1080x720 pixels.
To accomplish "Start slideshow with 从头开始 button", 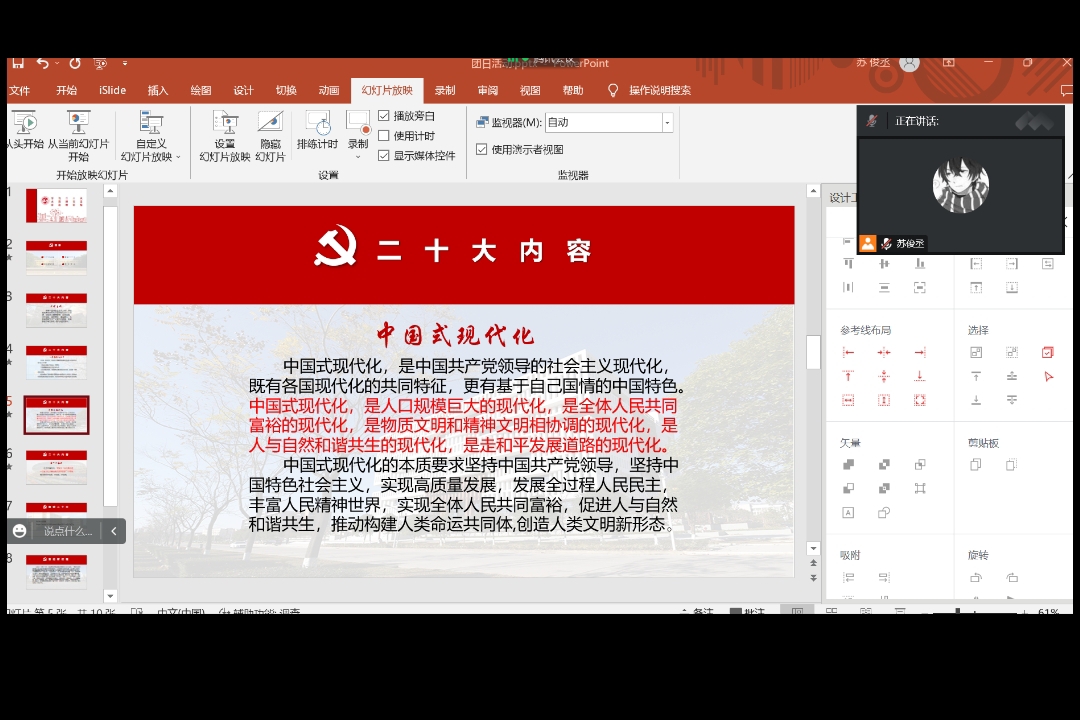I will 25,130.
